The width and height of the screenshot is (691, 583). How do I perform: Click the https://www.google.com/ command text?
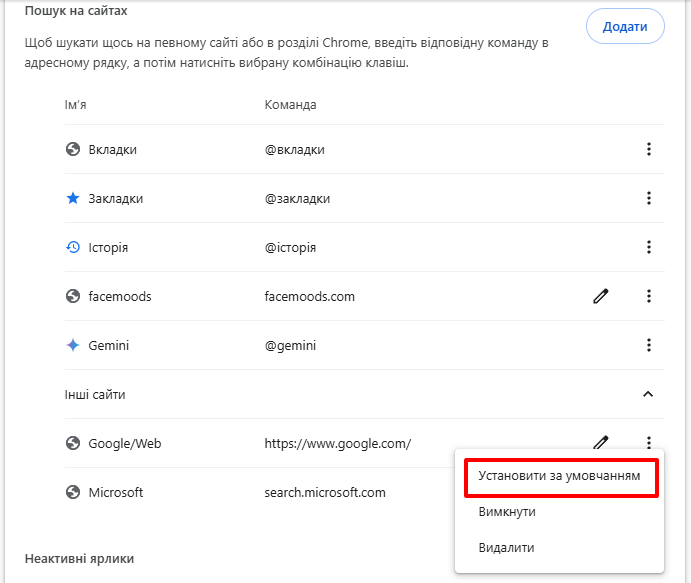[337, 444]
